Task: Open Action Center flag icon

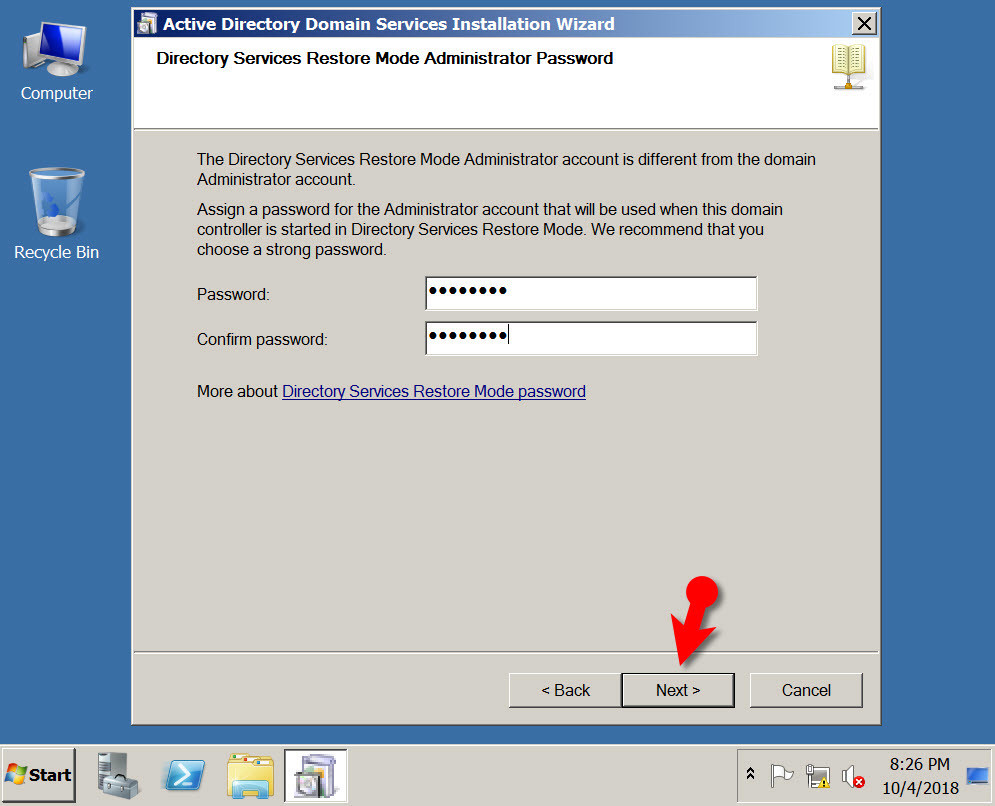Action: [781, 776]
